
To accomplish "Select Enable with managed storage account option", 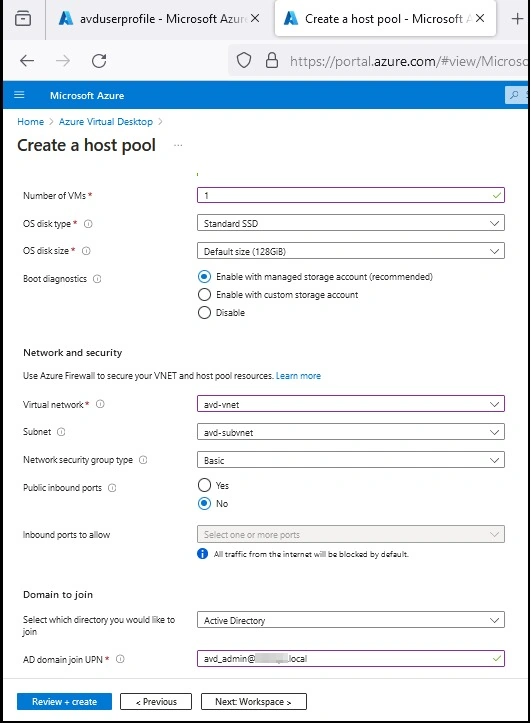I will [x=204, y=277].
